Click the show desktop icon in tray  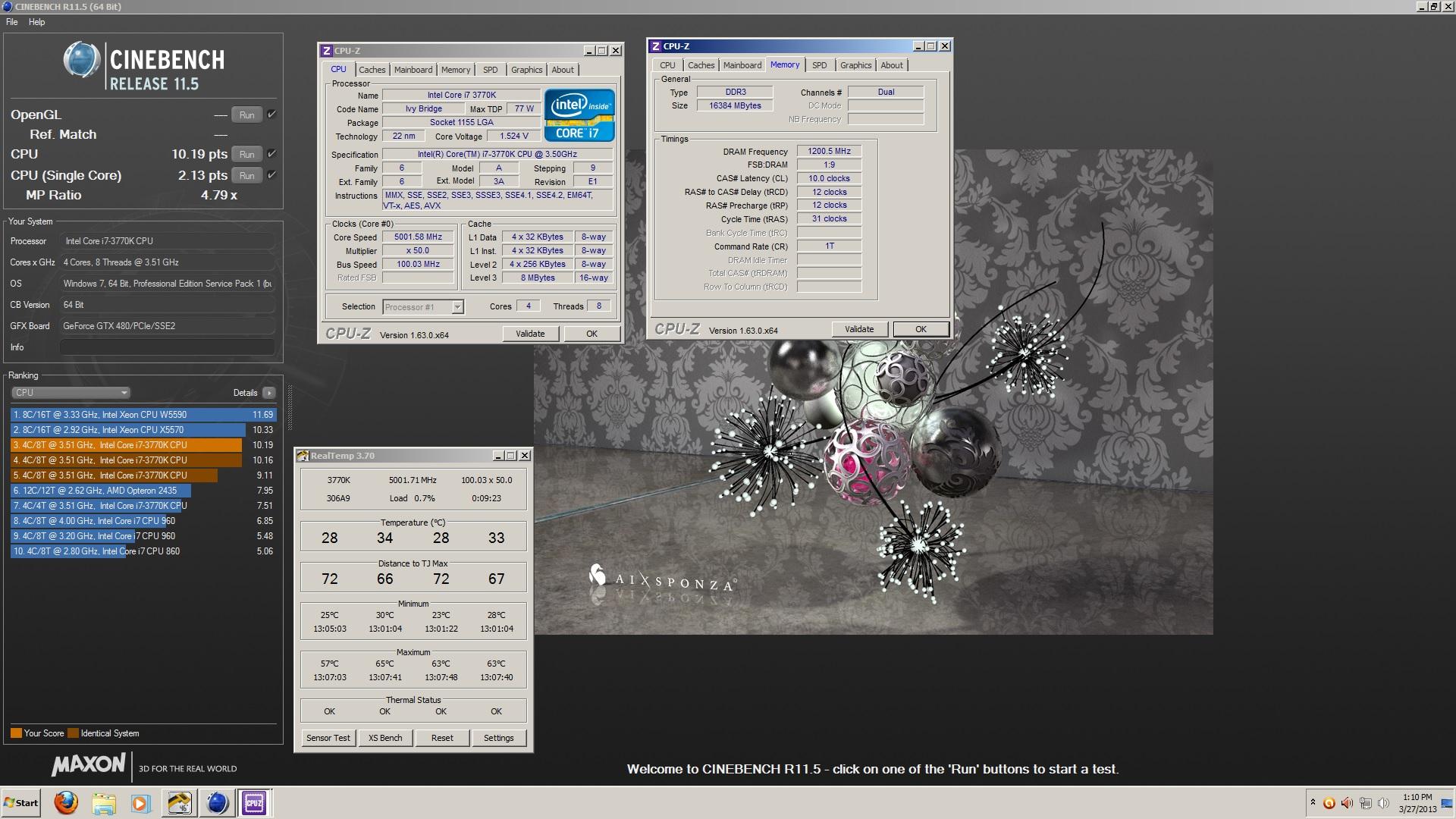(x=1447, y=803)
